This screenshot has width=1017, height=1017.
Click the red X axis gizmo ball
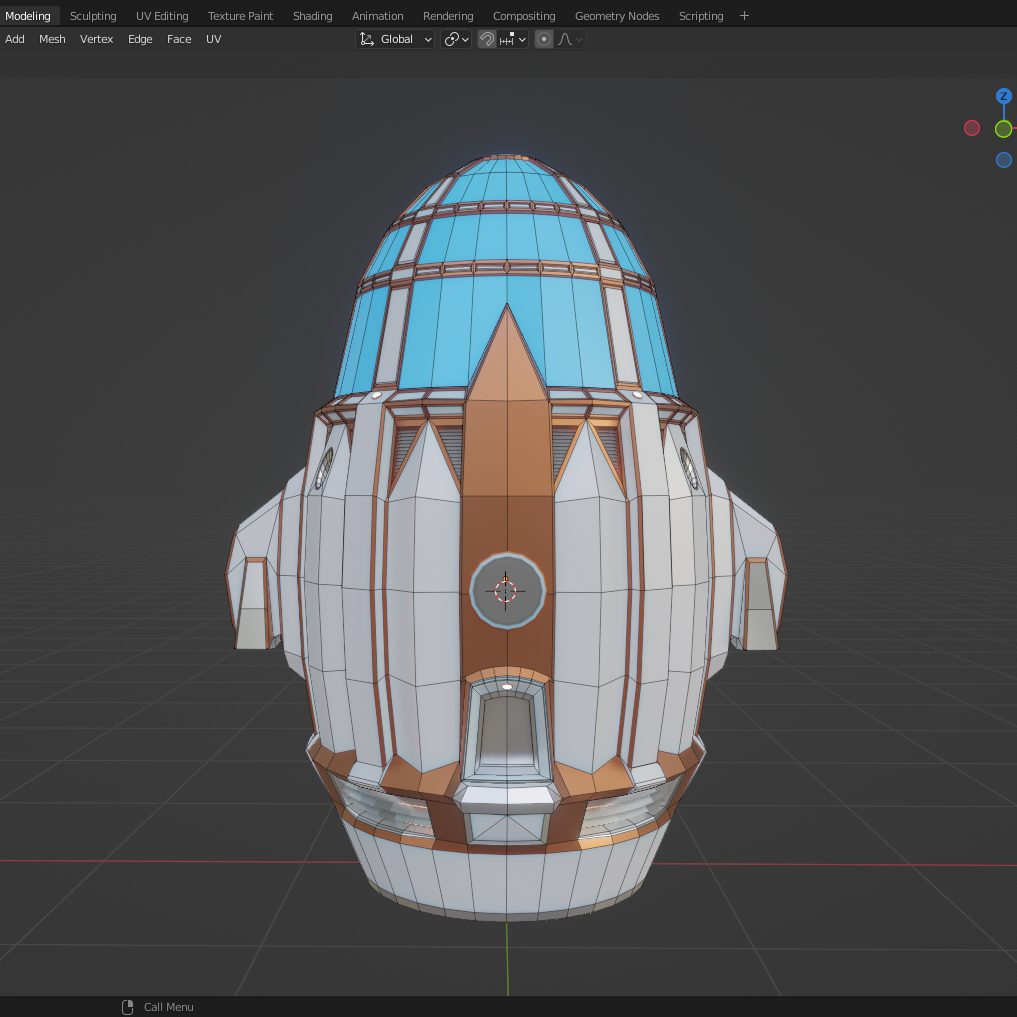(971, 128)
